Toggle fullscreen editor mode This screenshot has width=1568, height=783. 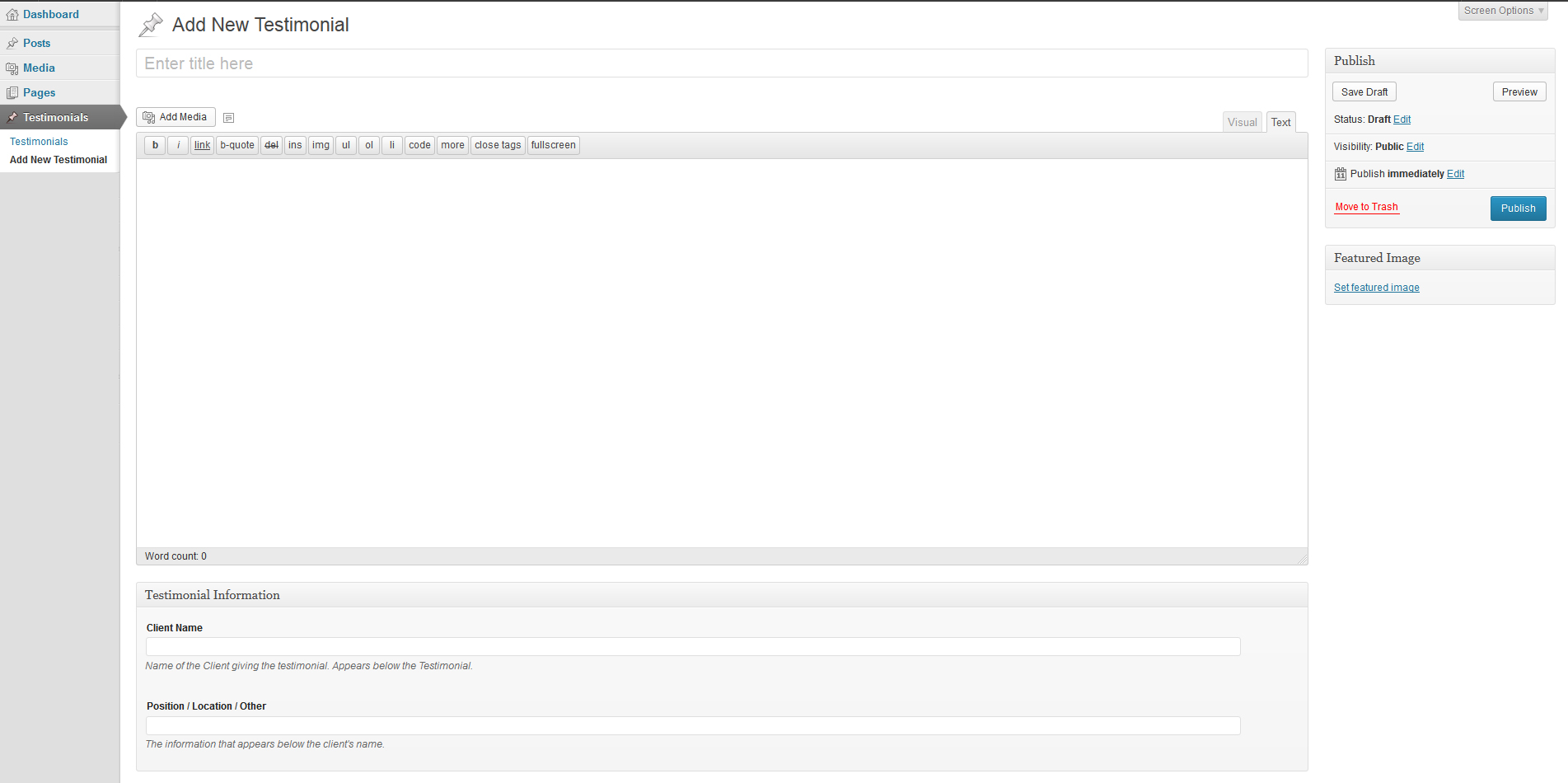(x=553, y=145)
